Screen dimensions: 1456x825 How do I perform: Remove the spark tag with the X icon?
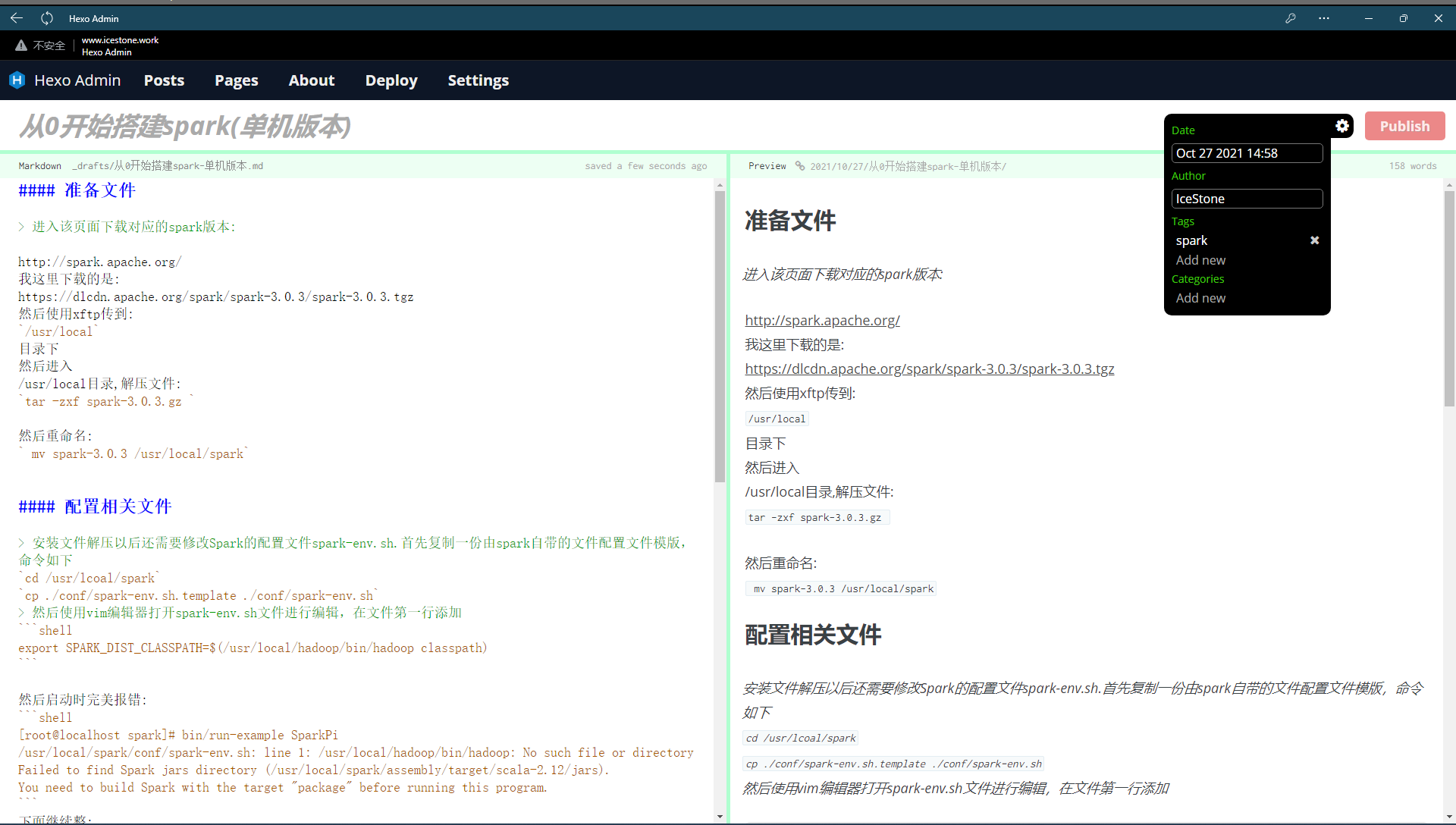coord(1315,240)
